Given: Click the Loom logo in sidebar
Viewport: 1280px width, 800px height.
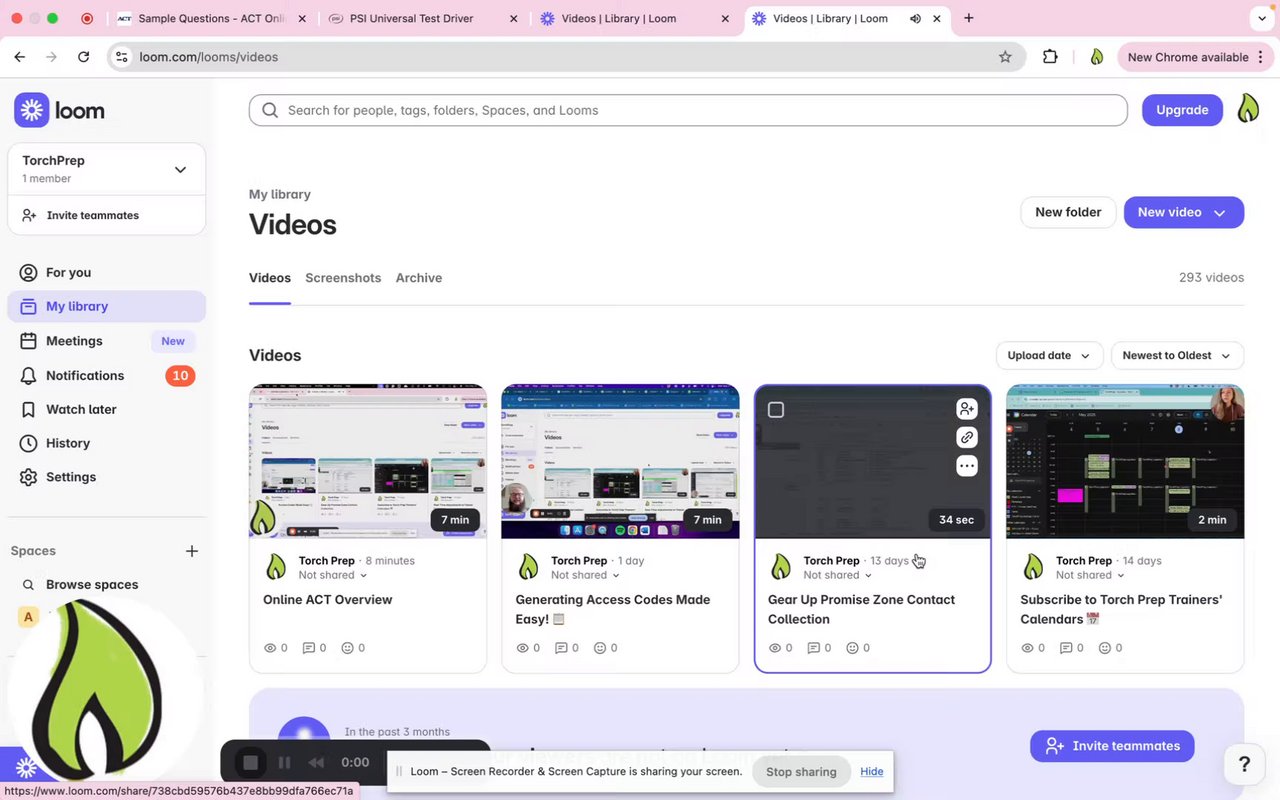Looking at the screenshot, I should 59,110.
